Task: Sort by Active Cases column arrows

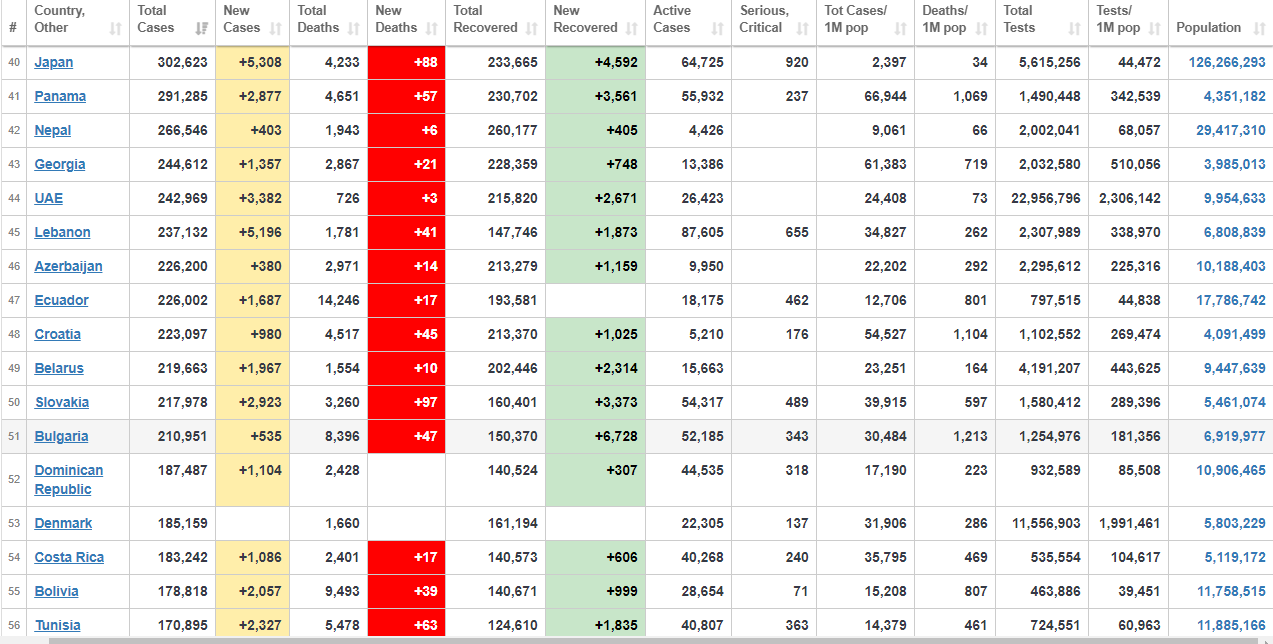Action: 718,29
